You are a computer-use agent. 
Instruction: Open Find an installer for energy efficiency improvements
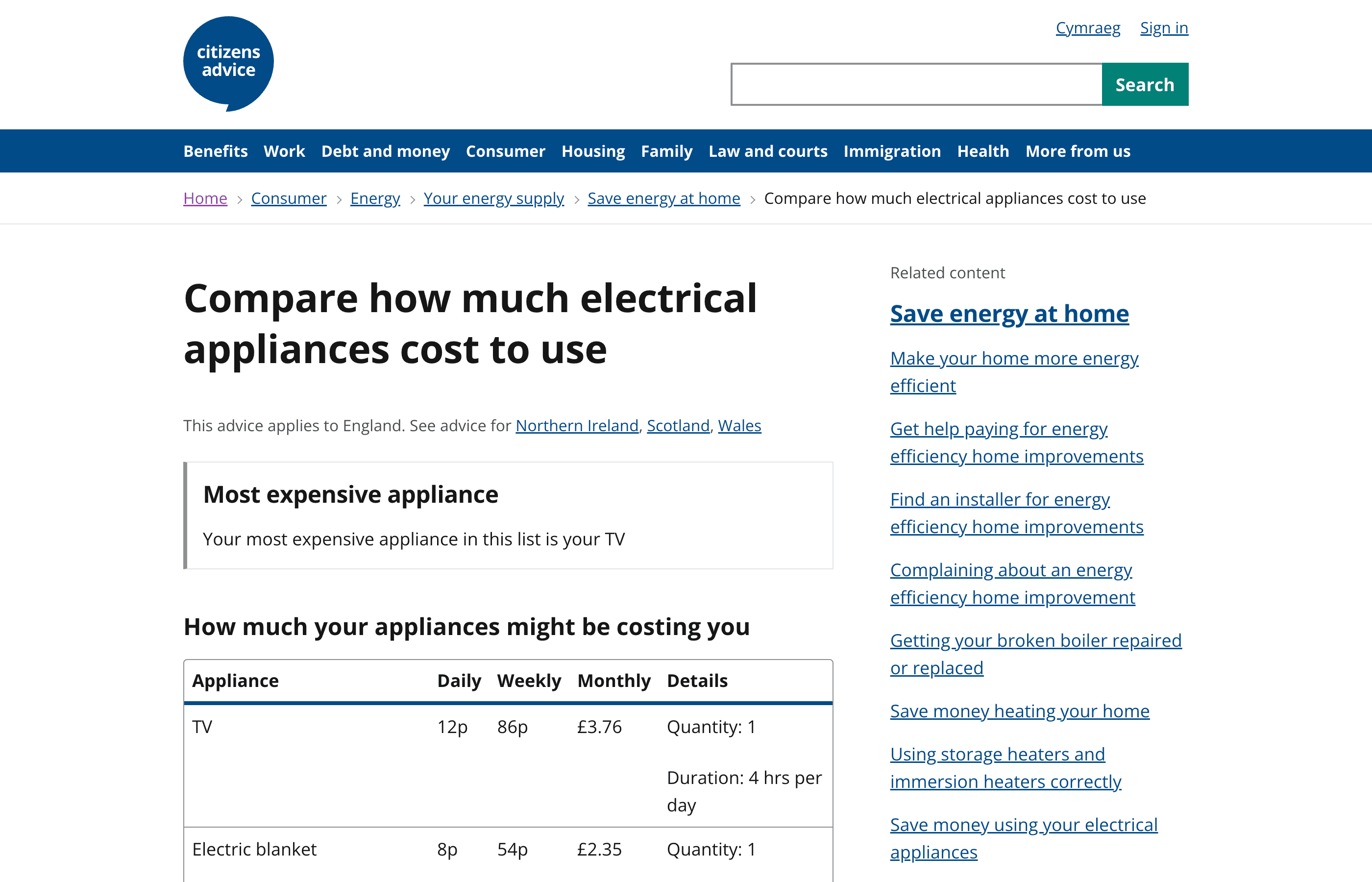1016,513
